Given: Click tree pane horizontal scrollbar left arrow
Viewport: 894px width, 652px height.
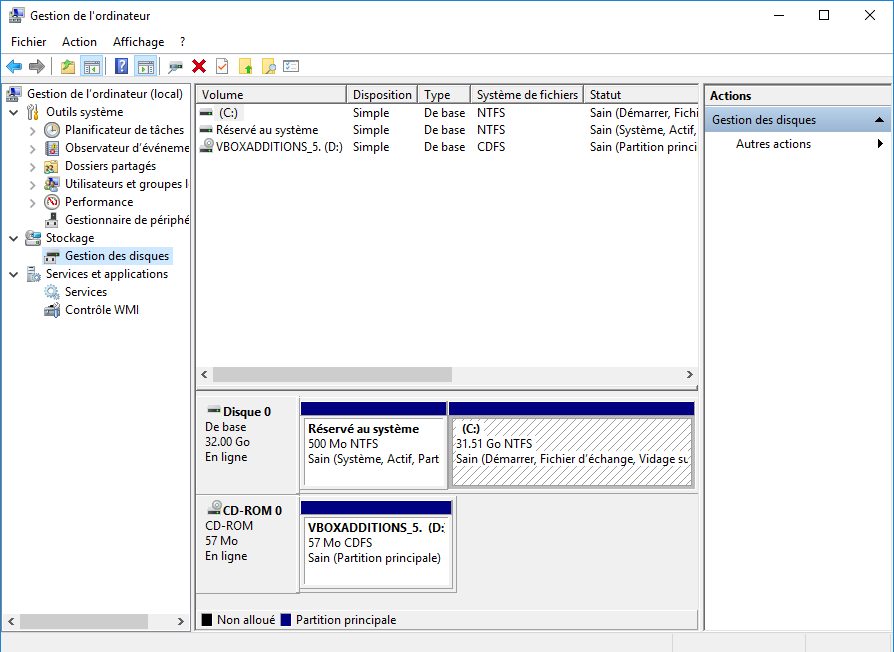Looking at the screenshot, I should 11,621.
